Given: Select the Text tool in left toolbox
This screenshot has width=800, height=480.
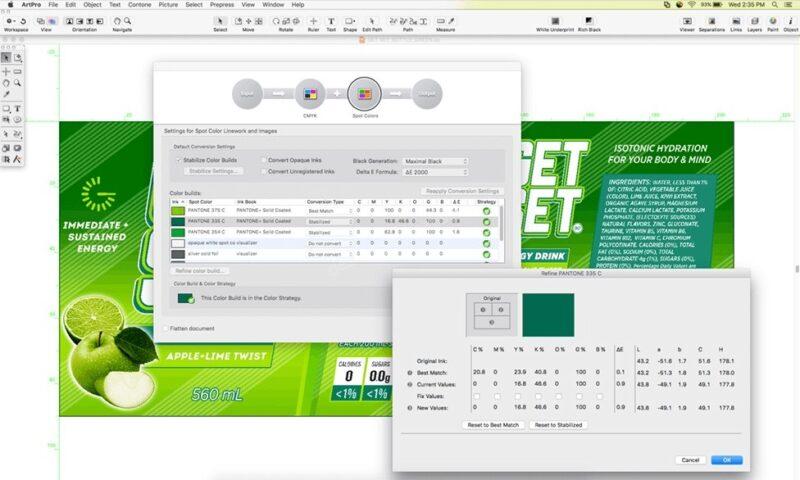Looking at the screenshot, I should pyautogui.click(x=17, y=109).
